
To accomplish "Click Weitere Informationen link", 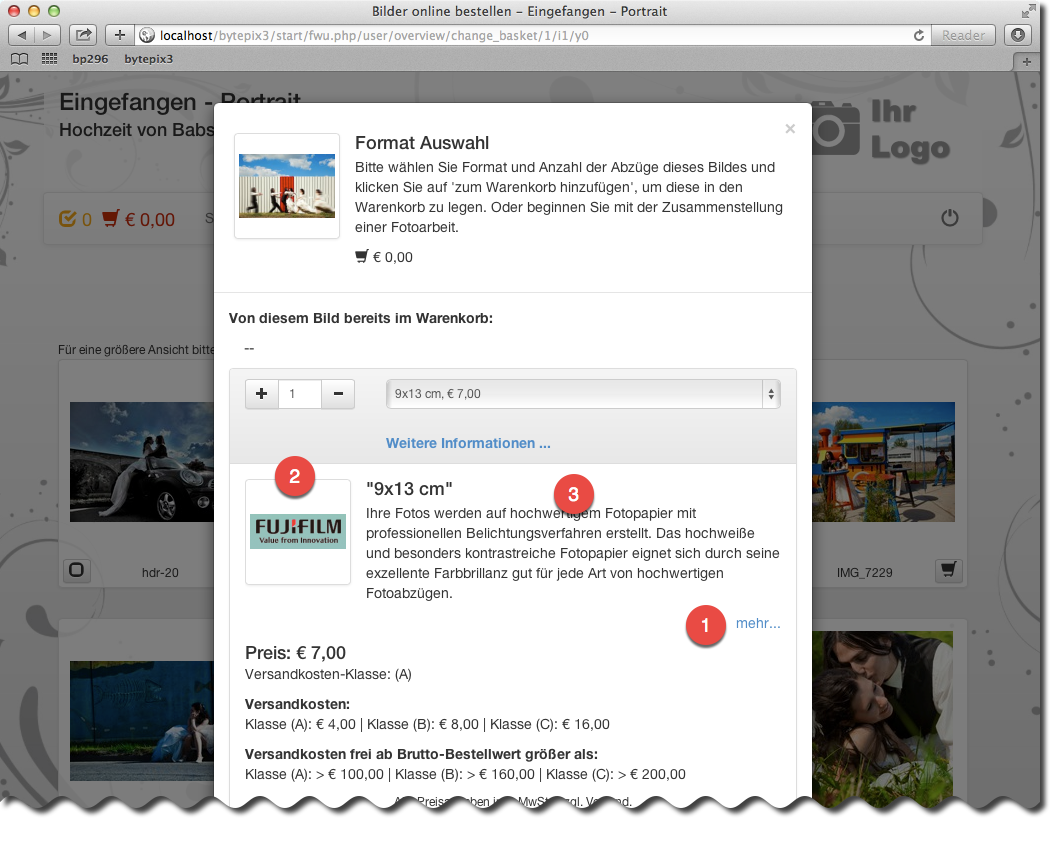I will pos(468,443).
